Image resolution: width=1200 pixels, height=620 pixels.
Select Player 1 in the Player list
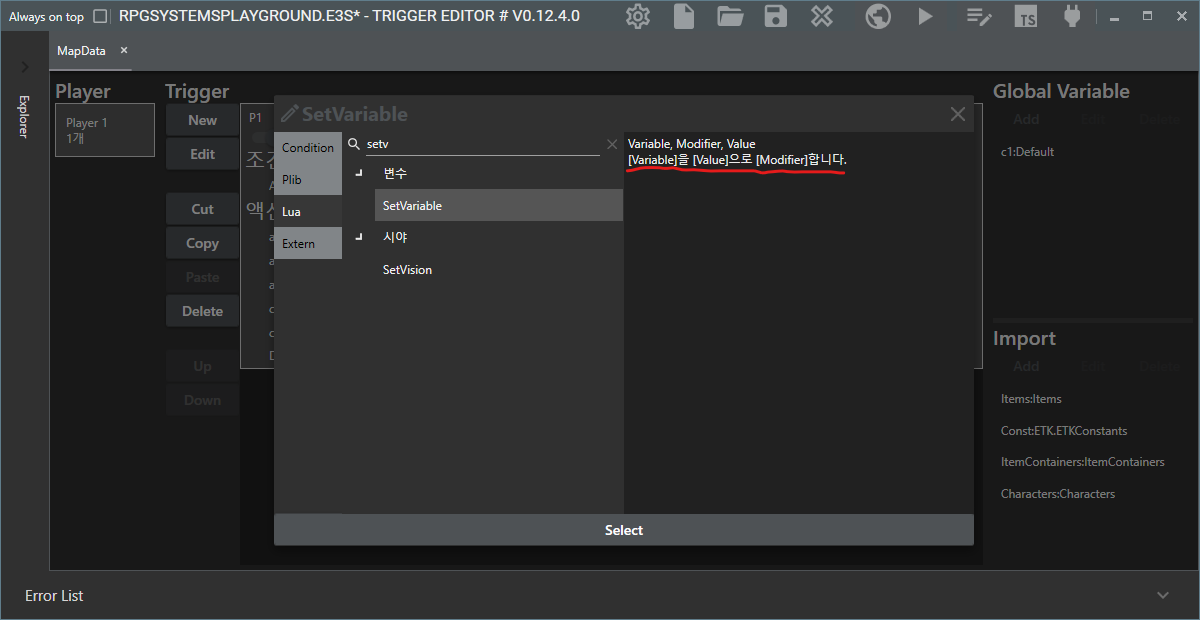[x=105, y=130]
